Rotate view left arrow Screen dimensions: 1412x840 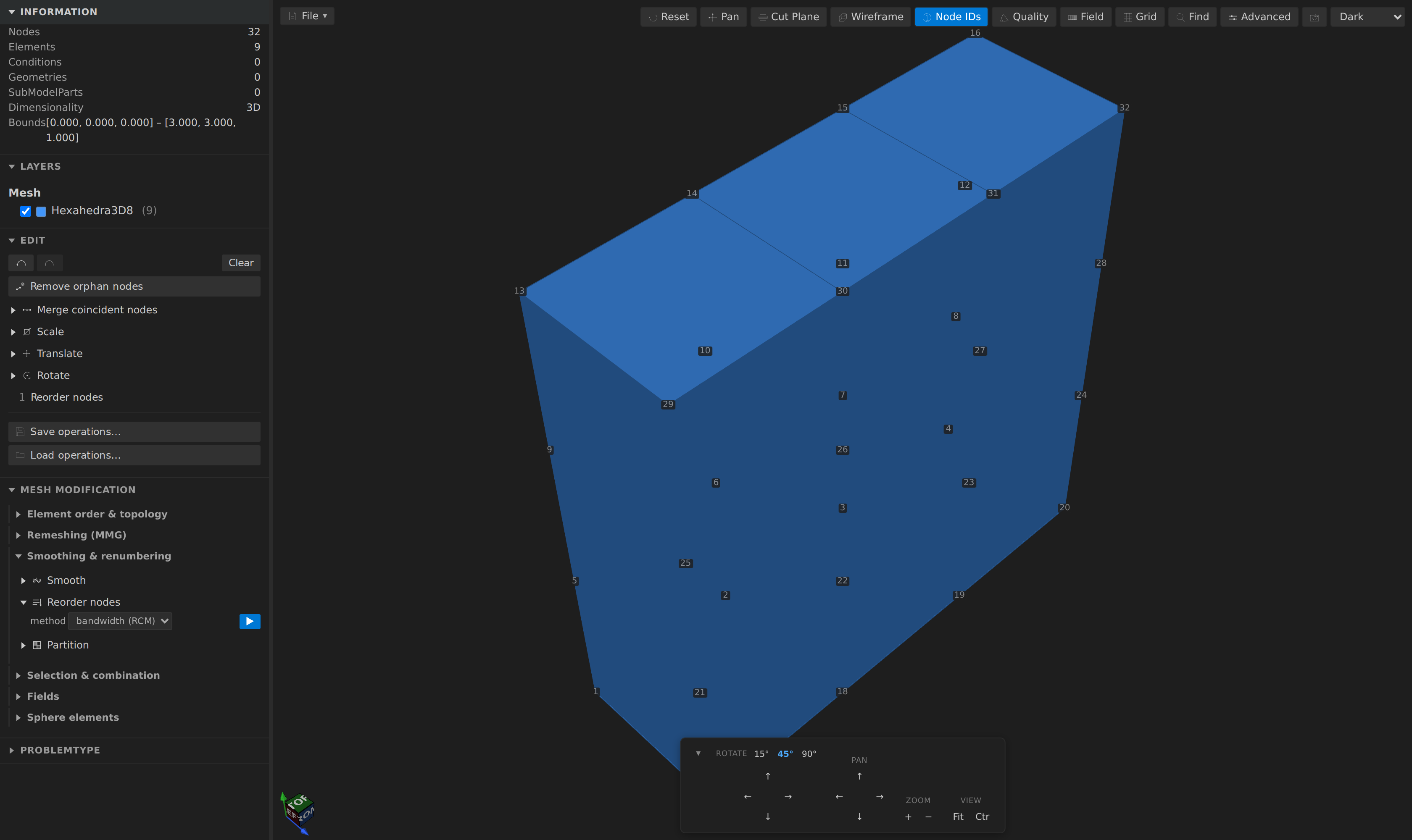coord(748,796)
